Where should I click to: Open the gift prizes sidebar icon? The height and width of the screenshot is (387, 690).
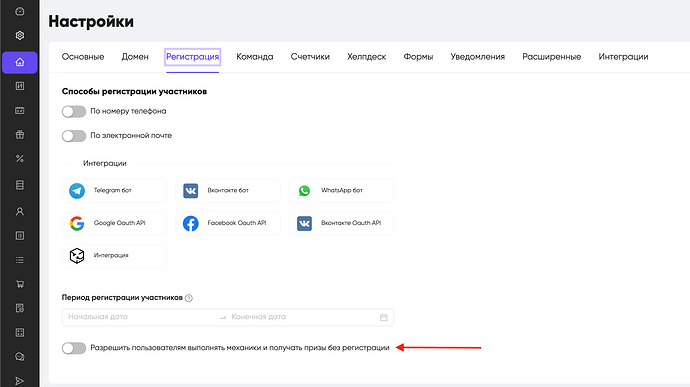coord(20,134)
